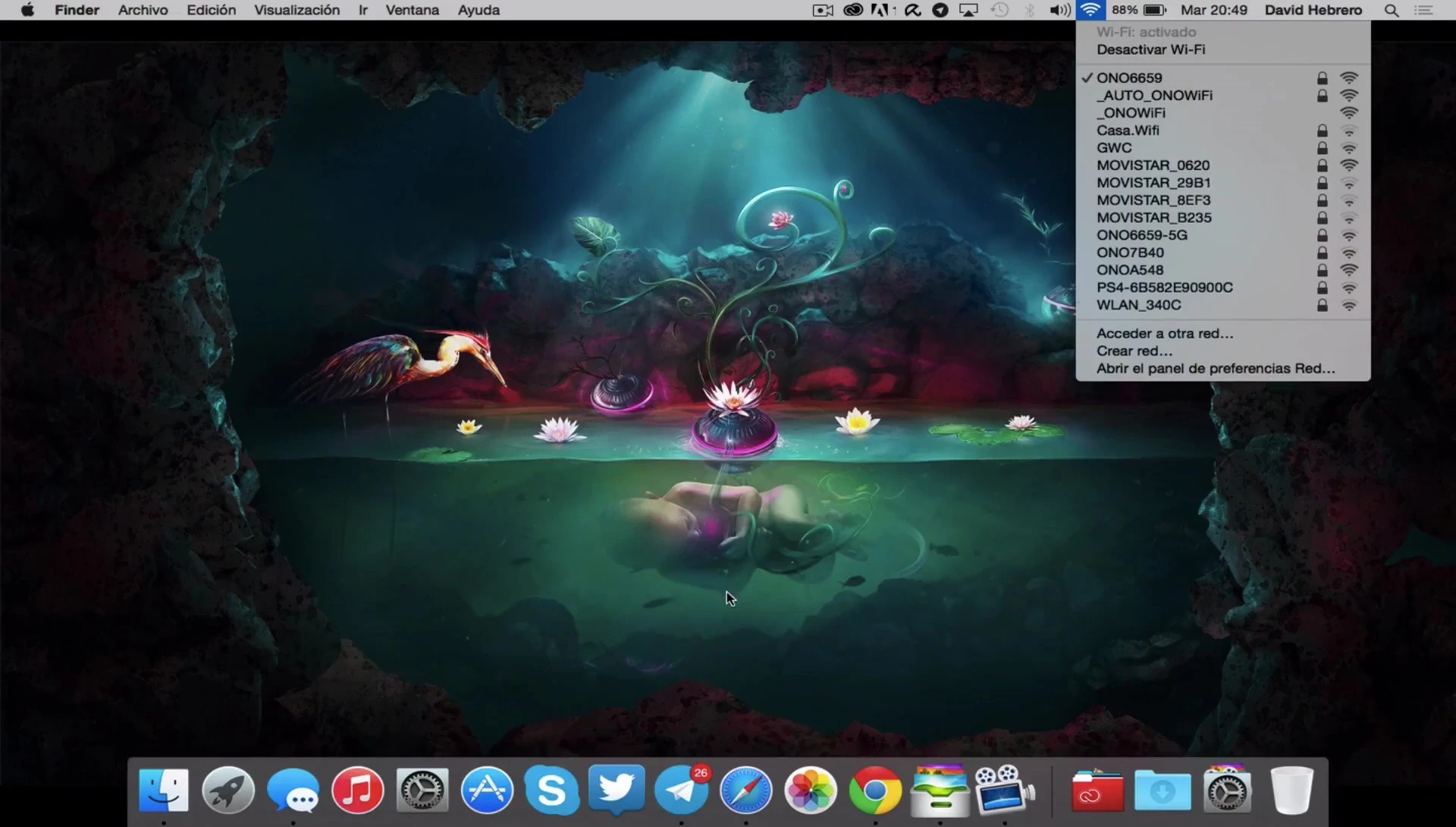Switch to ONO6659-5G network
Viewport: 1456px width, 827px height.
[x=1222, y=234]
